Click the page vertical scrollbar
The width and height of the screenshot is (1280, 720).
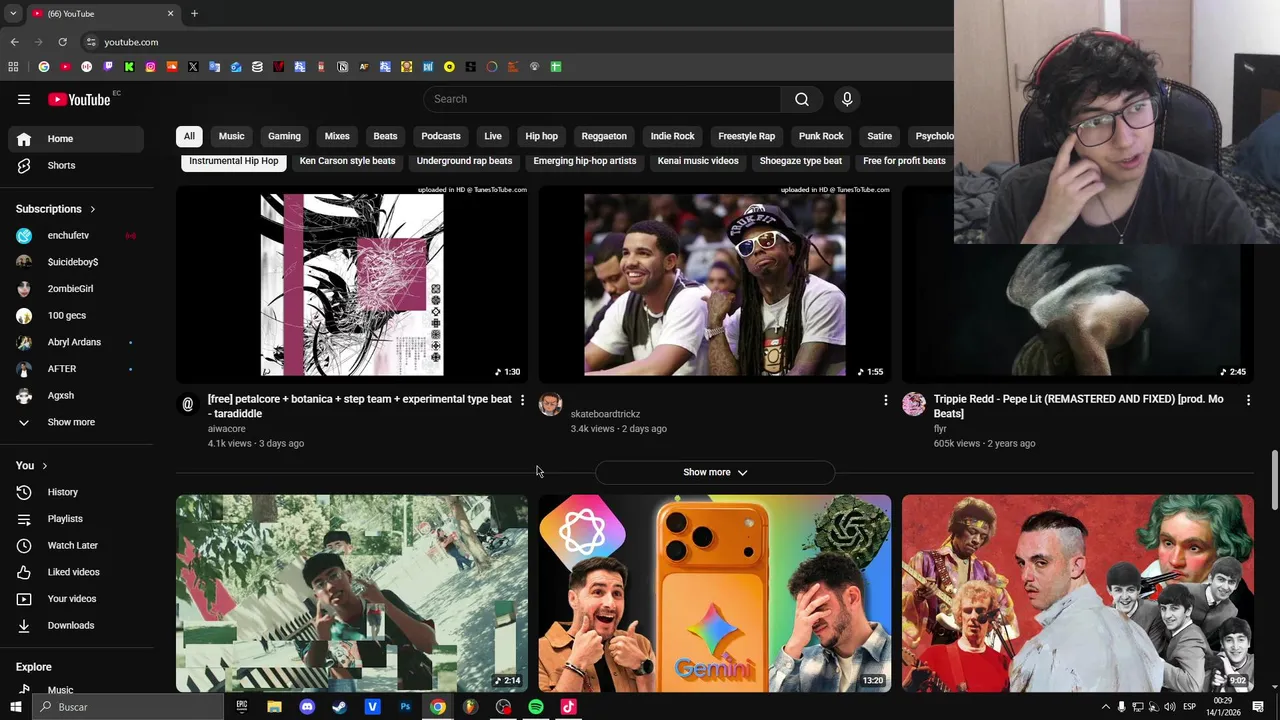[x=1274, y=480]
